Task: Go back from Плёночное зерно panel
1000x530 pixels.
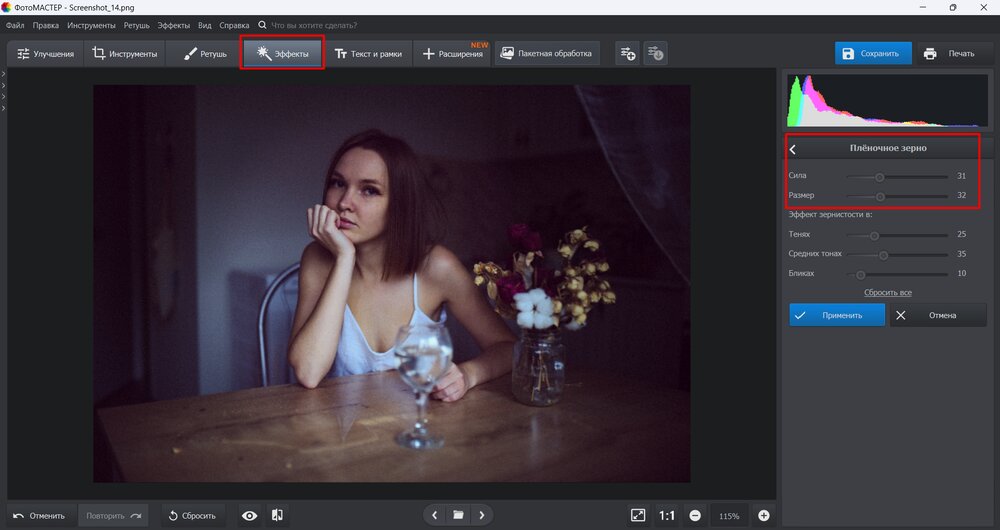Action: click(793, 149)
